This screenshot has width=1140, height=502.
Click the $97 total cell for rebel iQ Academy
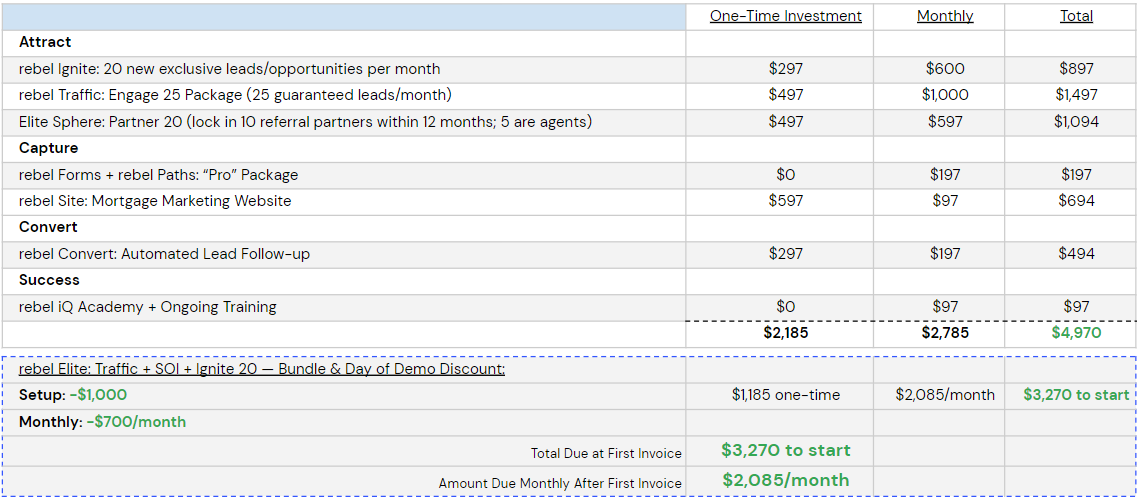1076,307
